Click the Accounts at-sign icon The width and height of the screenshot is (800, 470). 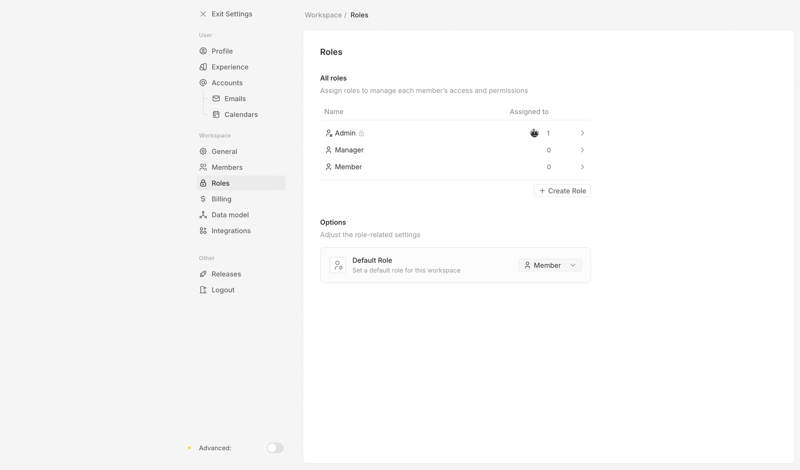(203, 83)
